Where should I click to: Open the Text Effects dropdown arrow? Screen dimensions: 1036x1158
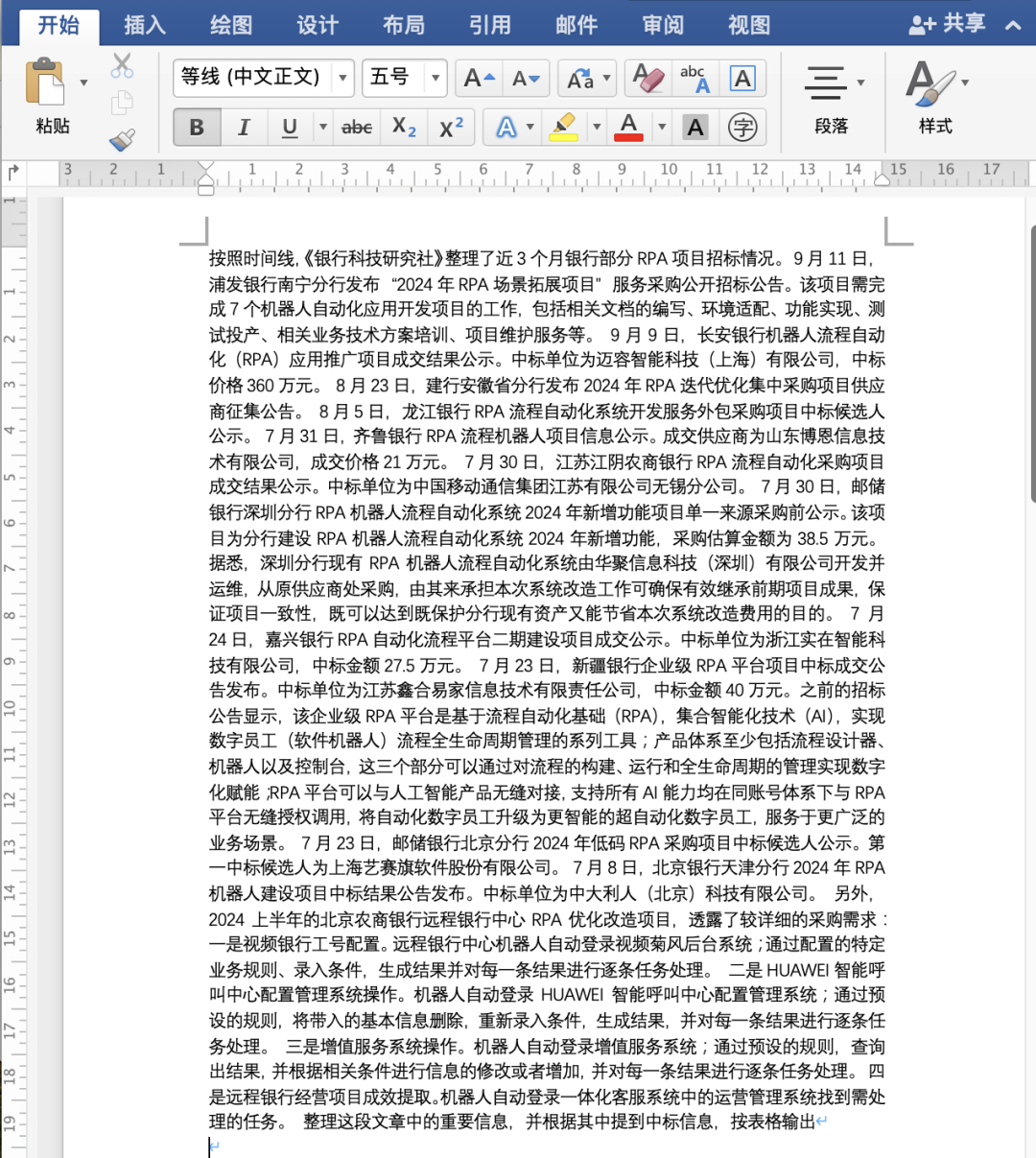531,127
